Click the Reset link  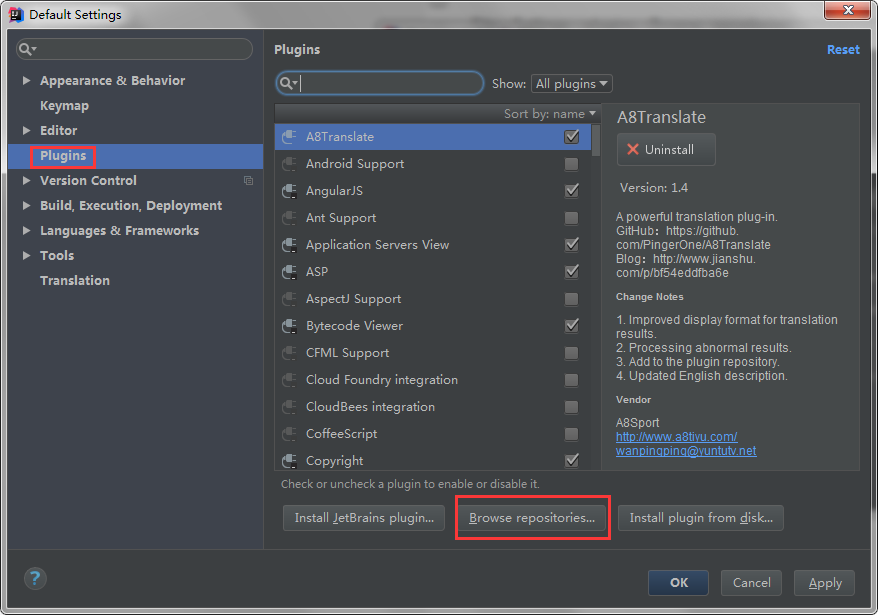point(843,49)
